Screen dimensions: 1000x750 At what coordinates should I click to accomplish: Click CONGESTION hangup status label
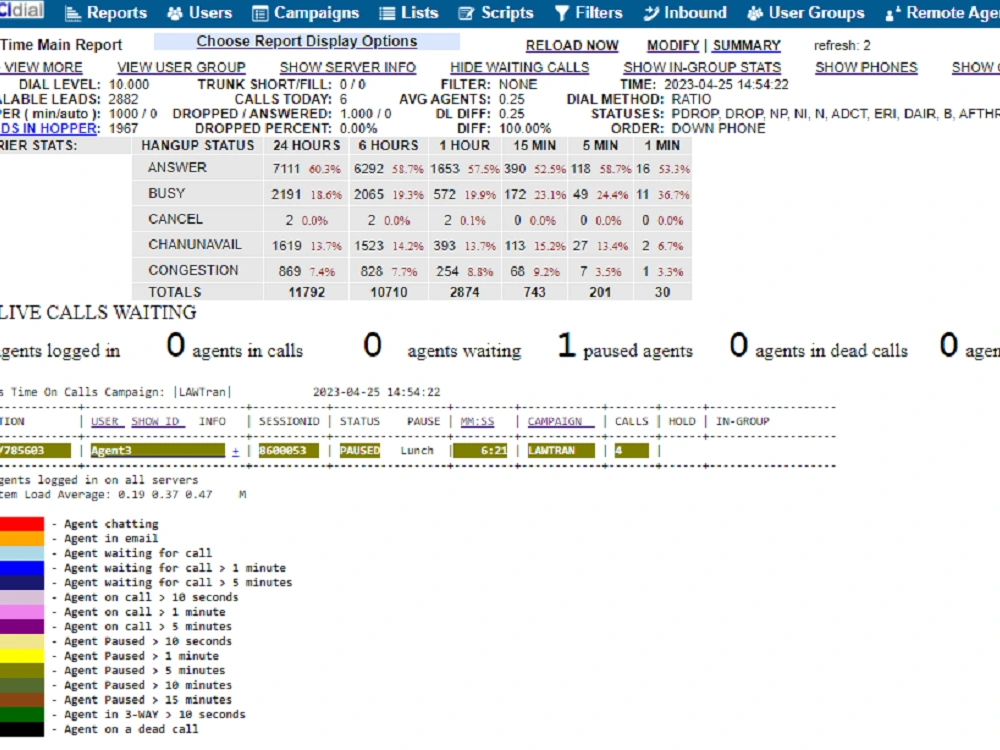point(193,270)
